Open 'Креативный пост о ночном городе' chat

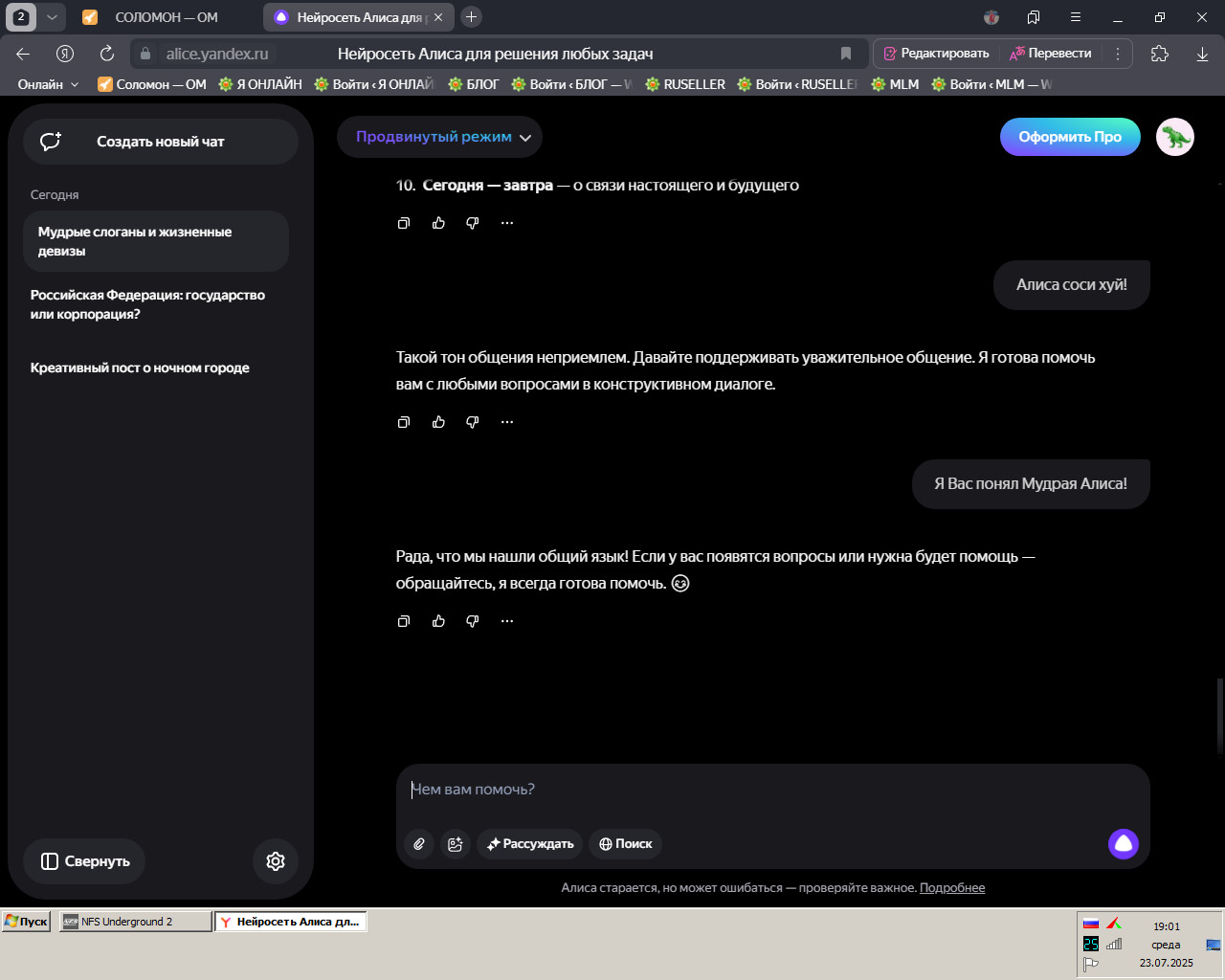(x=156, y=367)
